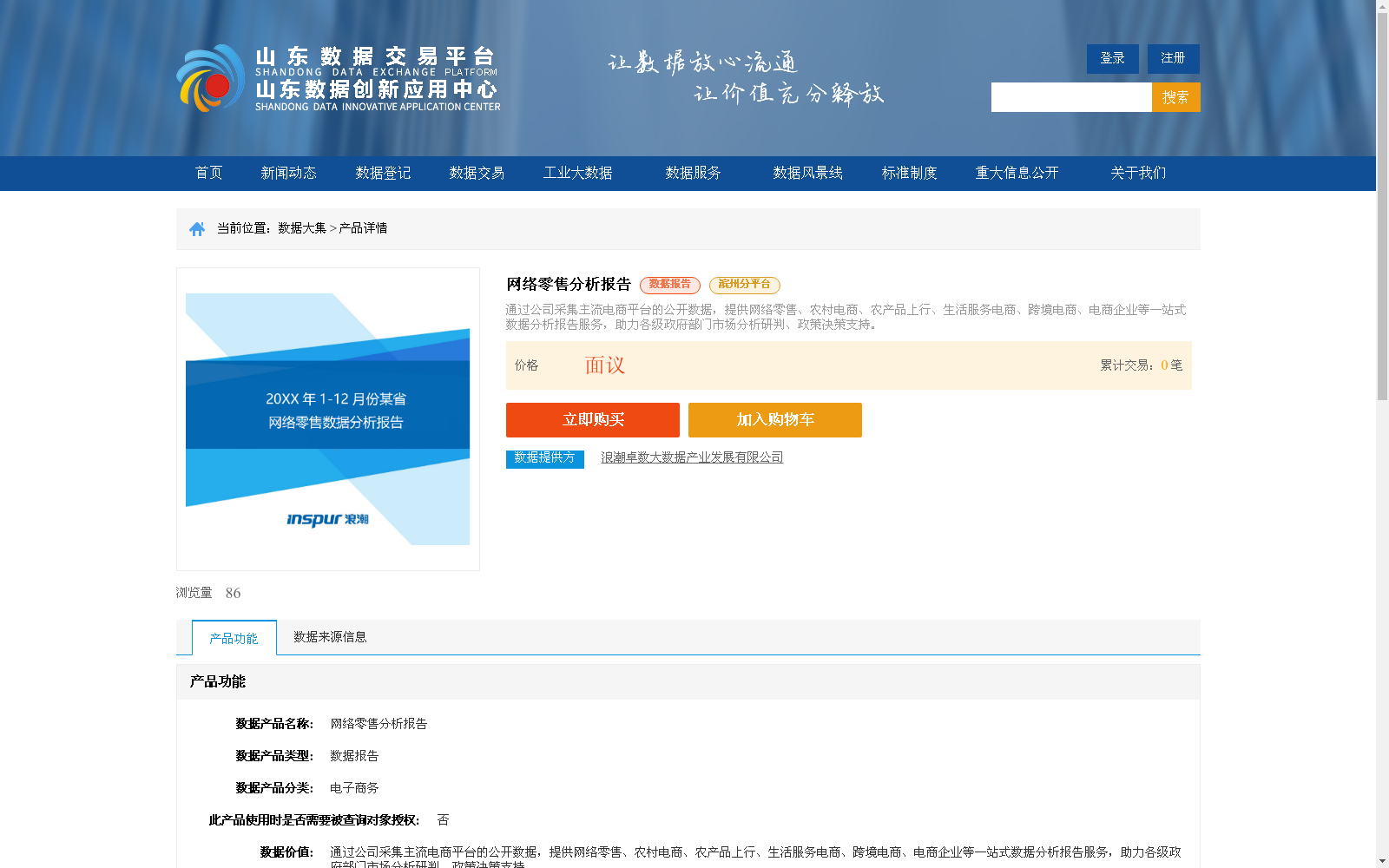The width and height of the screenshot is (1389, 868).
Task: Switch to the 数据来源信息 tab
Action: [x=330, y=637]
